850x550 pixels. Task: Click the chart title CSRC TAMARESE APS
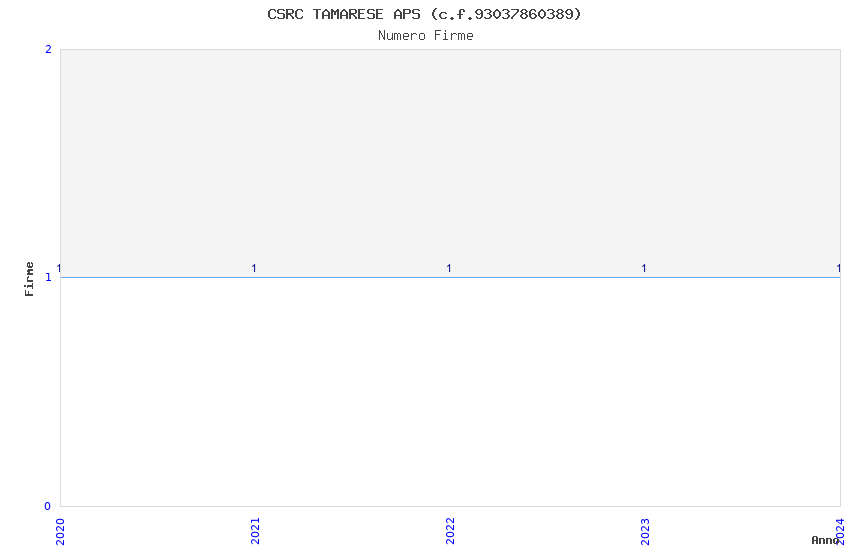[424, 14]
